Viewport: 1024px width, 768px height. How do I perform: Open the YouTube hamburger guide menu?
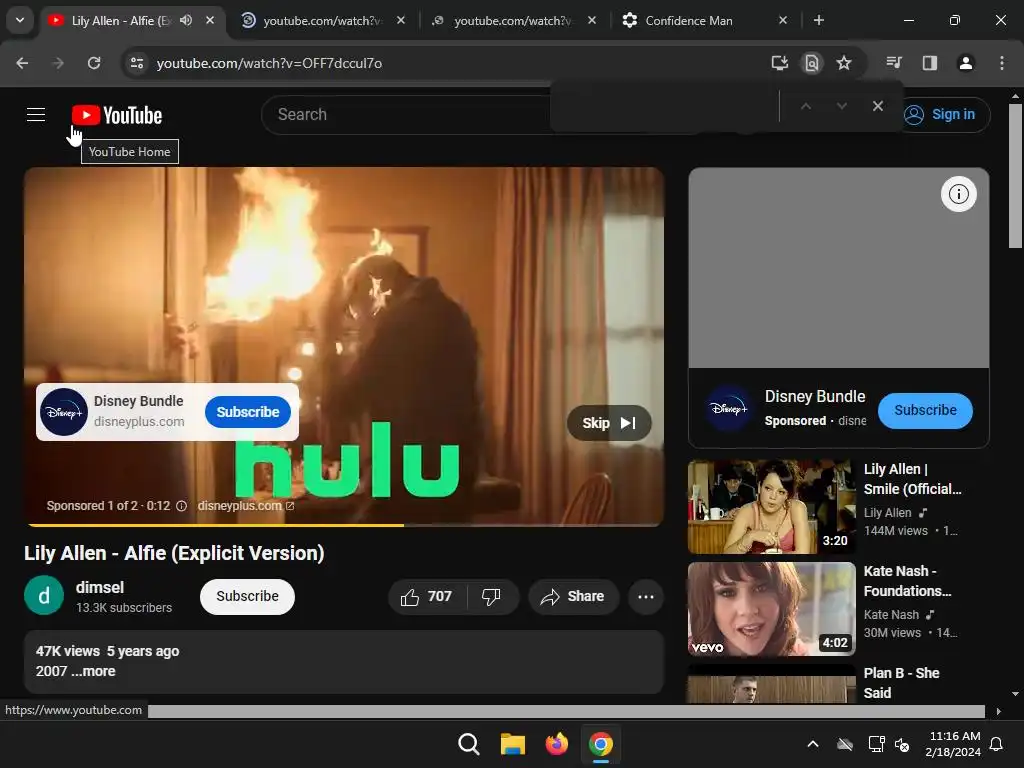pos(36,115)
